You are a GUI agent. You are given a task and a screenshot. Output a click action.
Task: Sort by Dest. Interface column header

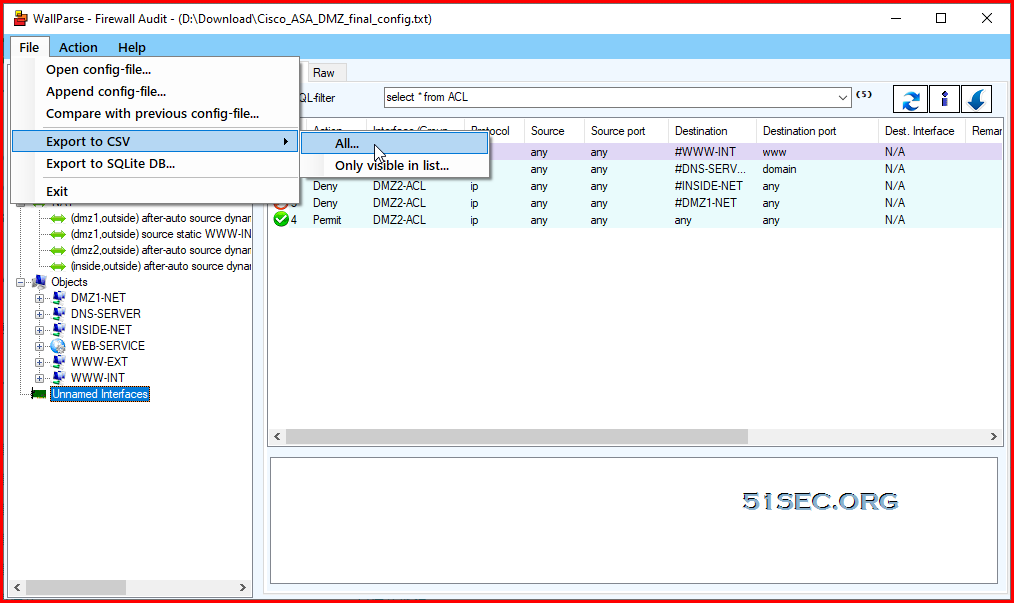(x=920, y=131)
